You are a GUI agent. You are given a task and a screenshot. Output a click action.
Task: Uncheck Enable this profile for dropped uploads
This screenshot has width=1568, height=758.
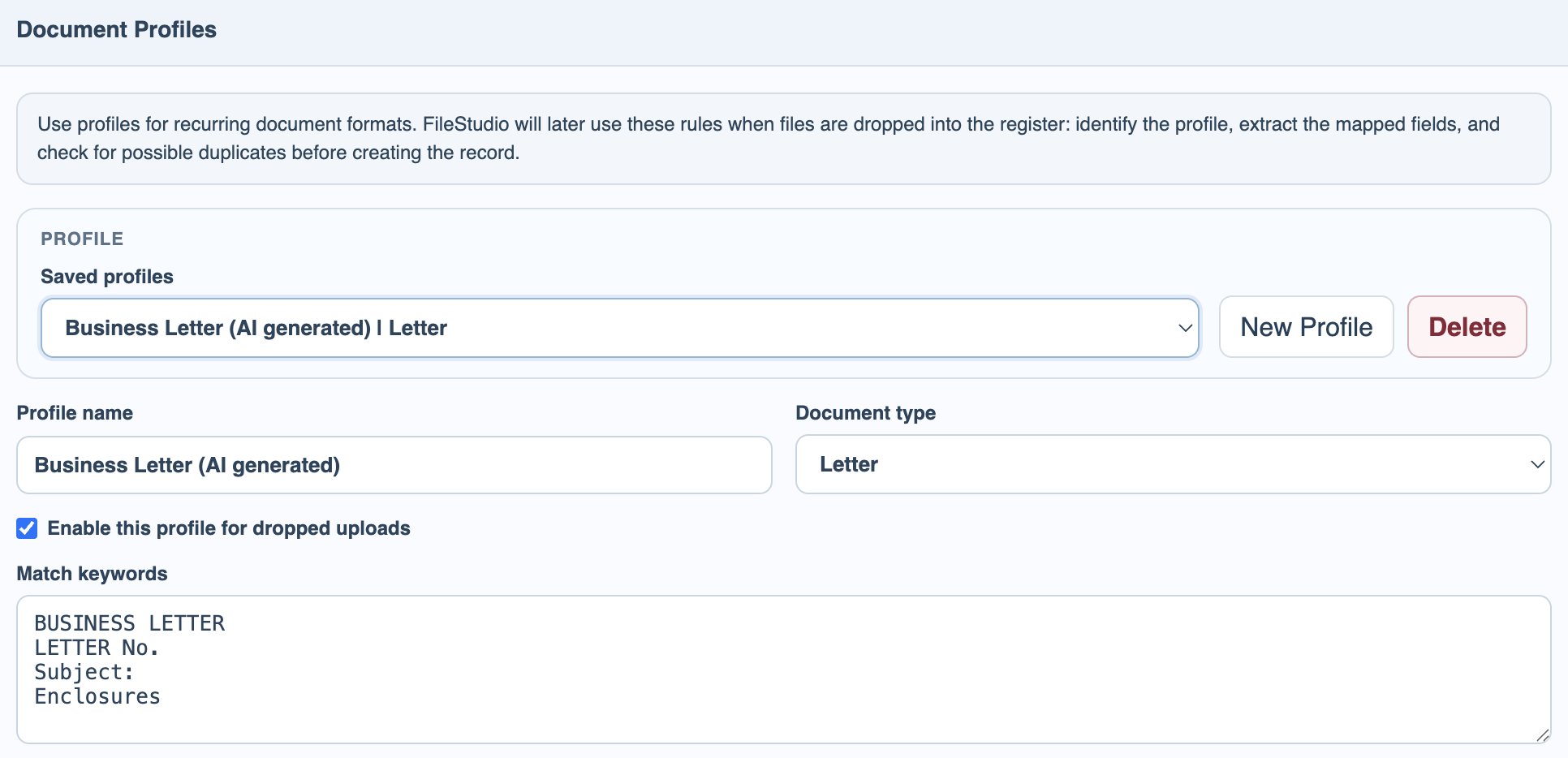click(x=27, y=528)
